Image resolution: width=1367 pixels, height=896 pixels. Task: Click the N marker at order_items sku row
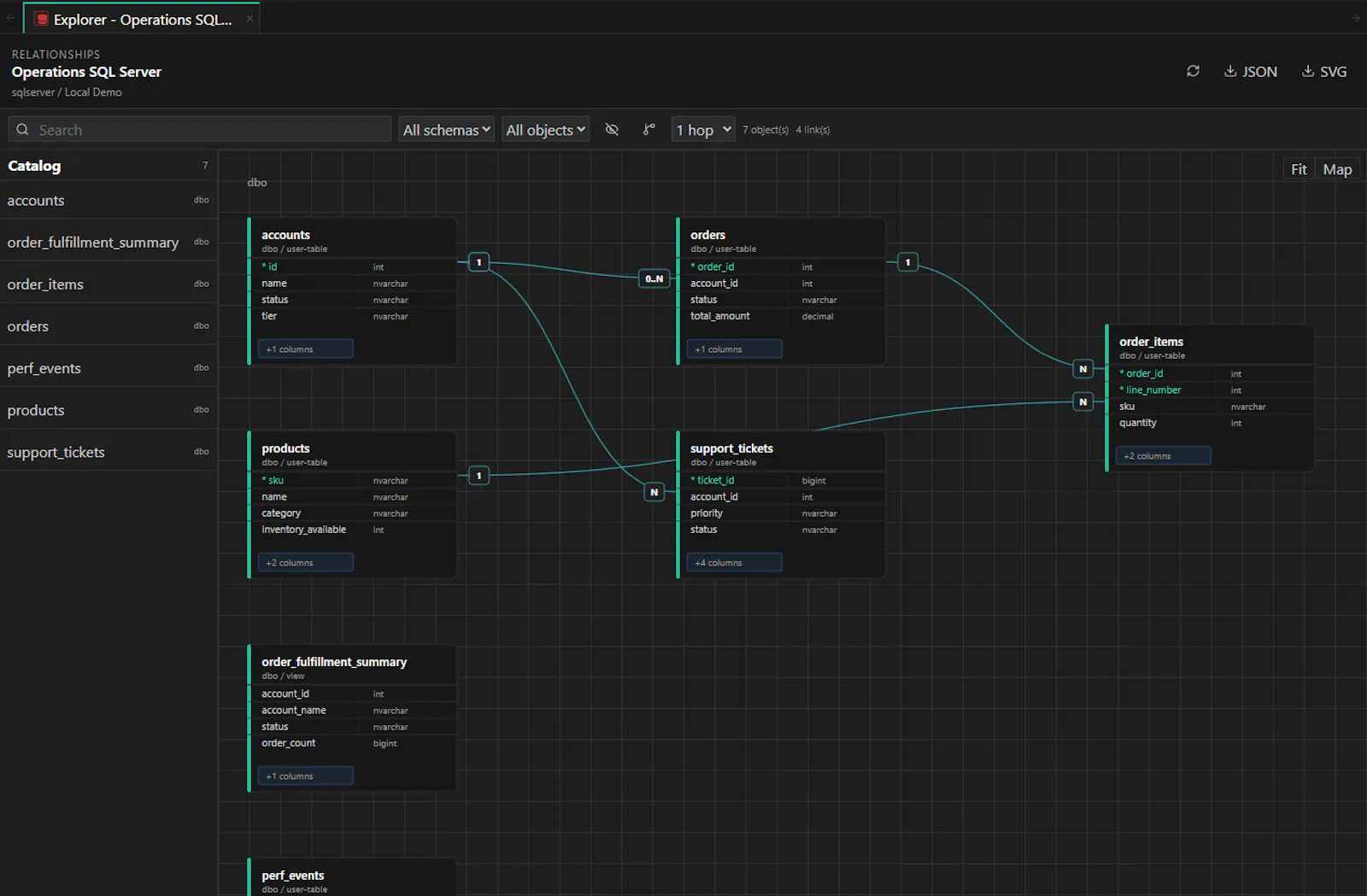[1083, 401]
